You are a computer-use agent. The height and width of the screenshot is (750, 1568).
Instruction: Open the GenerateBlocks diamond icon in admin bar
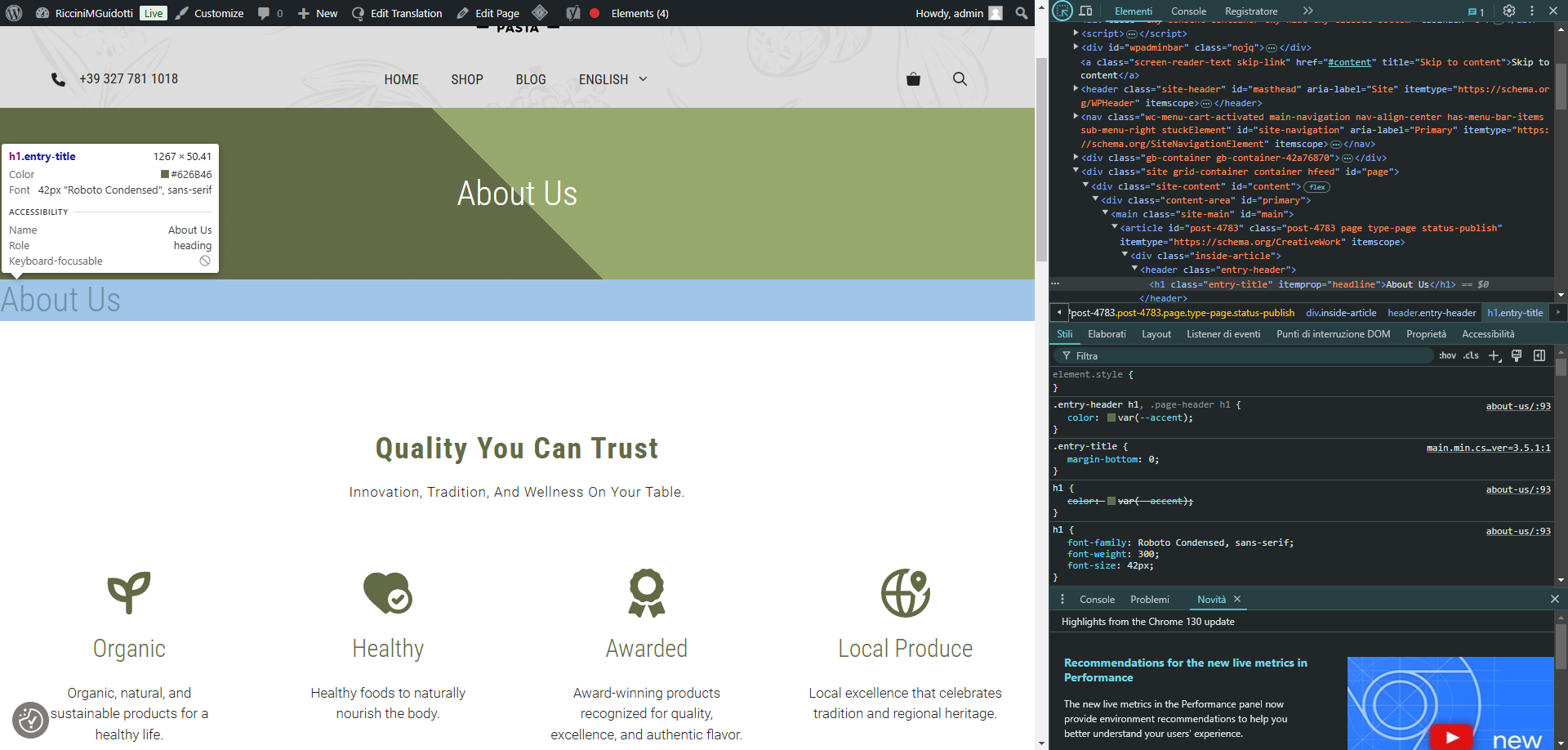(x=540, y=13)
